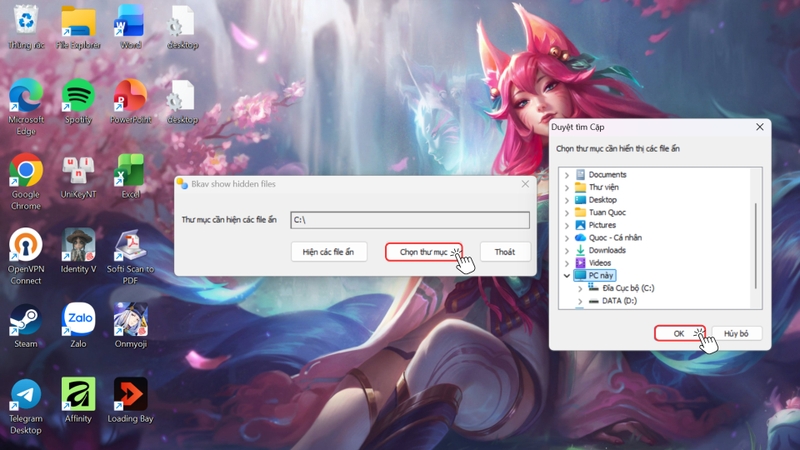
Task: Confirm folder with OK button
Action: (680, 334)
